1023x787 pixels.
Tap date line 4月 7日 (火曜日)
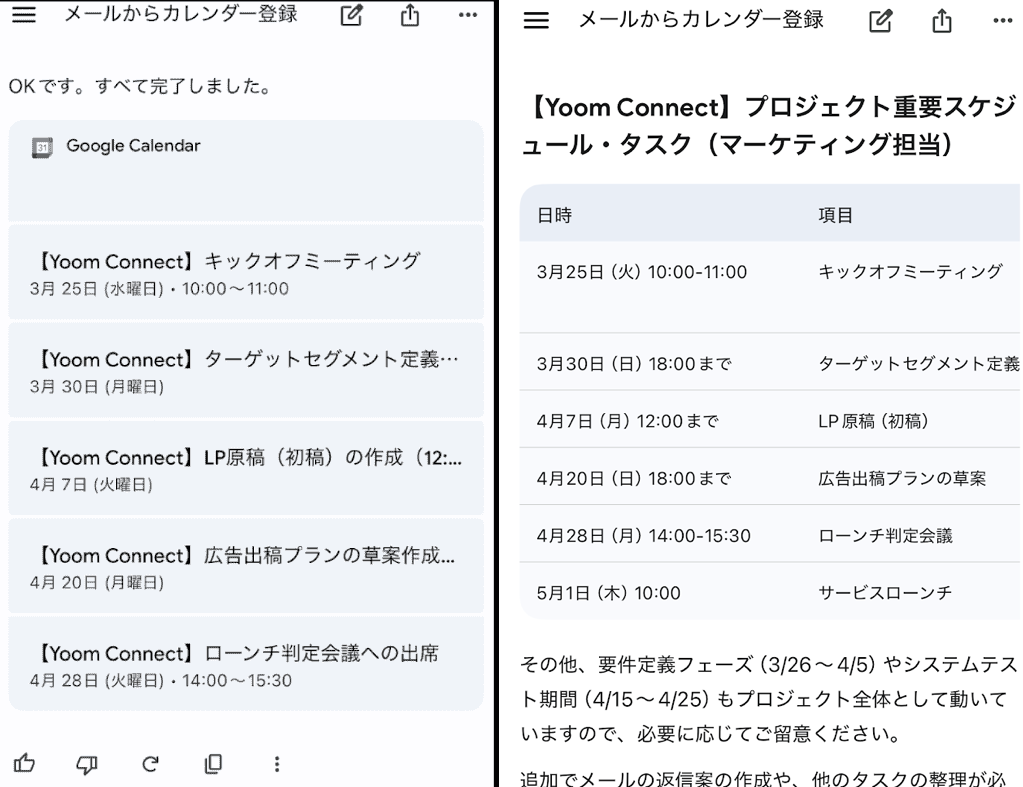pos(91,484)
